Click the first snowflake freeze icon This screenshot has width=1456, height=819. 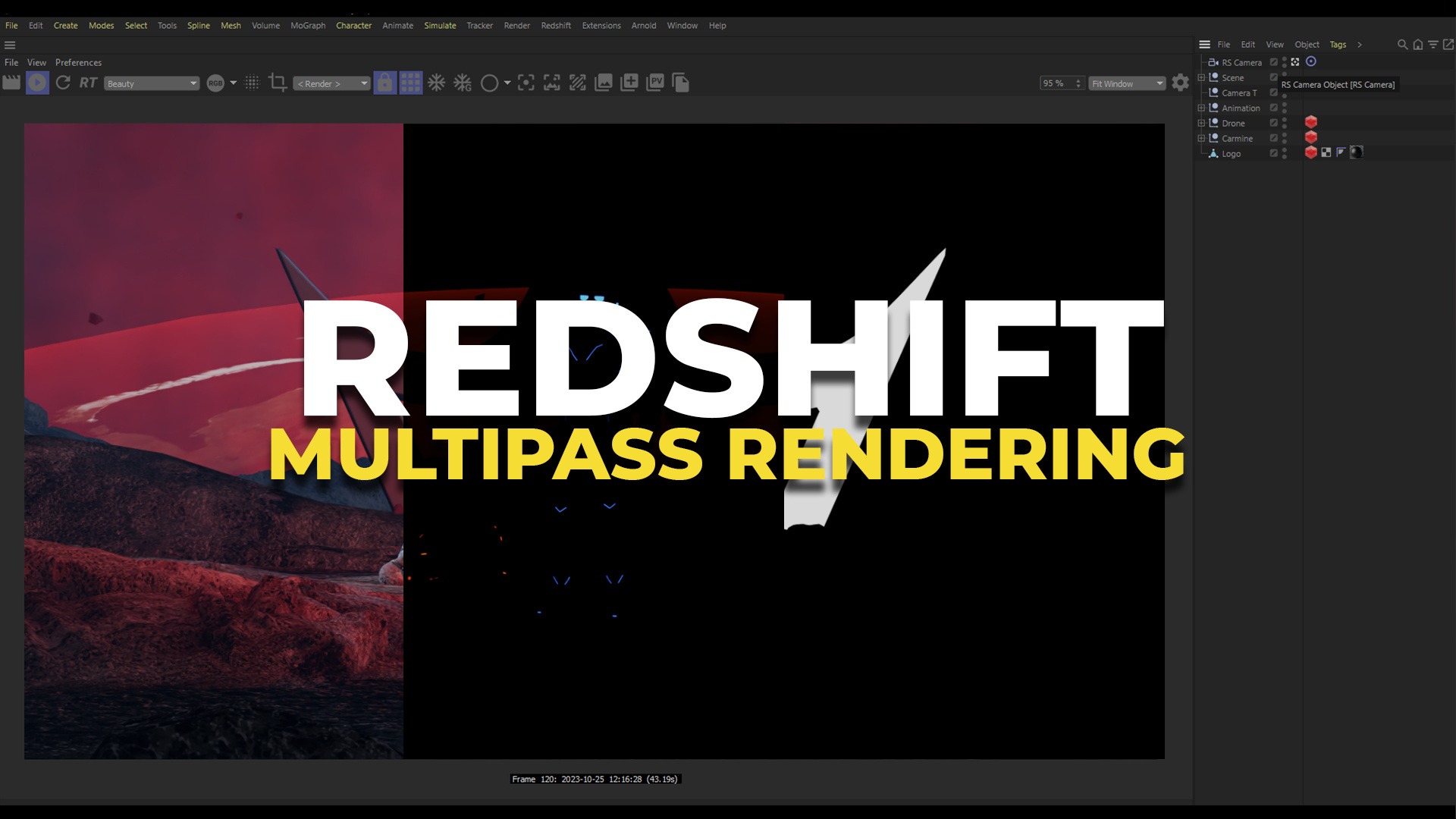click(436, 83)
